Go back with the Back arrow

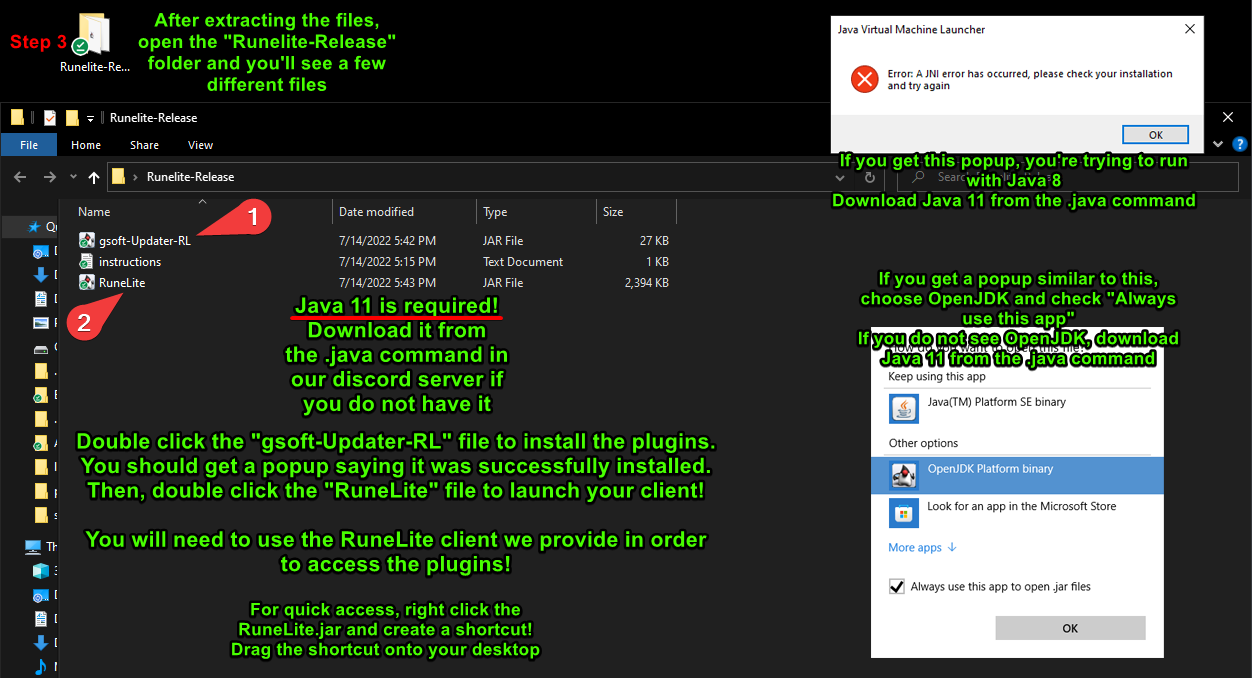point(20,177)
